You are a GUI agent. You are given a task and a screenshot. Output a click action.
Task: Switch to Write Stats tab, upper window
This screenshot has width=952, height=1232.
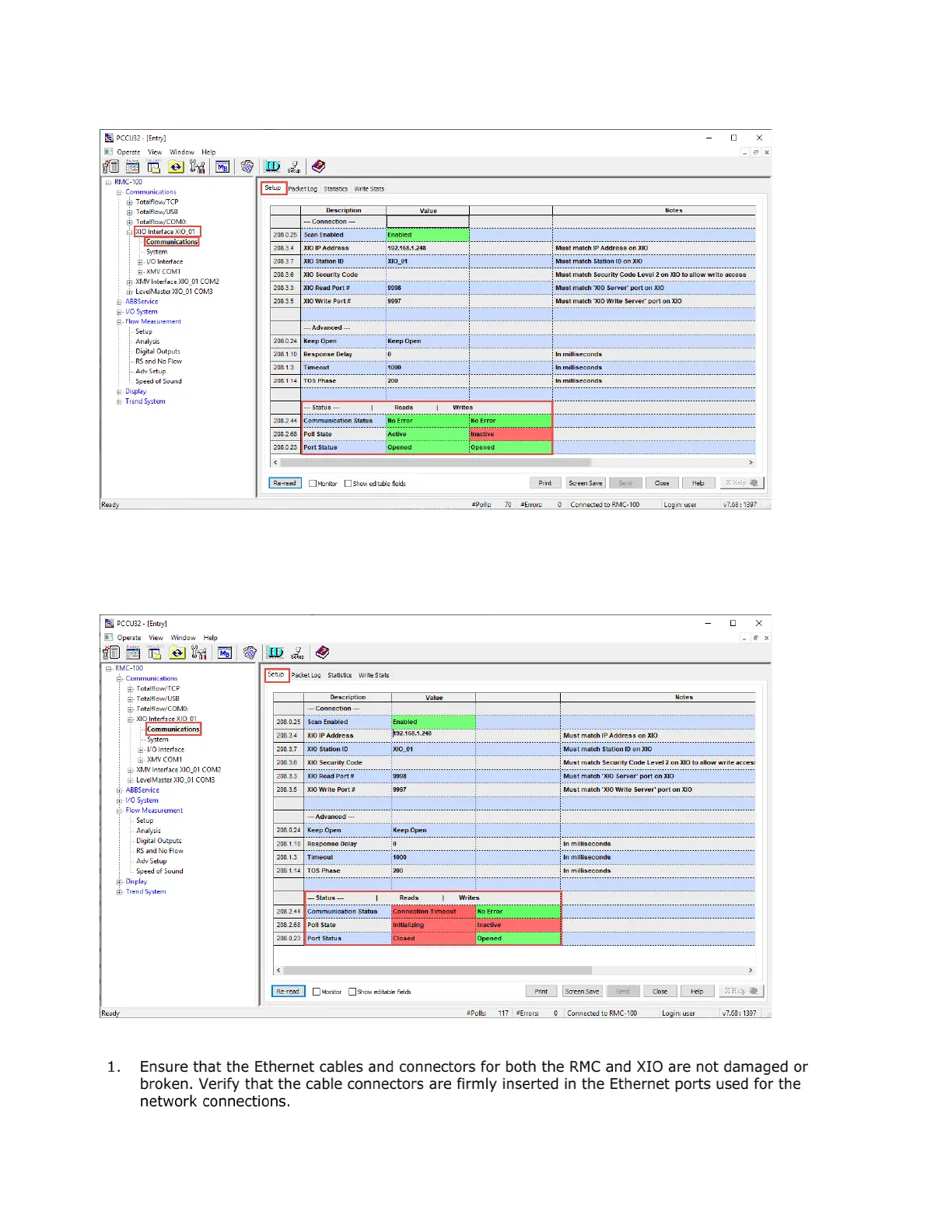pos(369,189)
